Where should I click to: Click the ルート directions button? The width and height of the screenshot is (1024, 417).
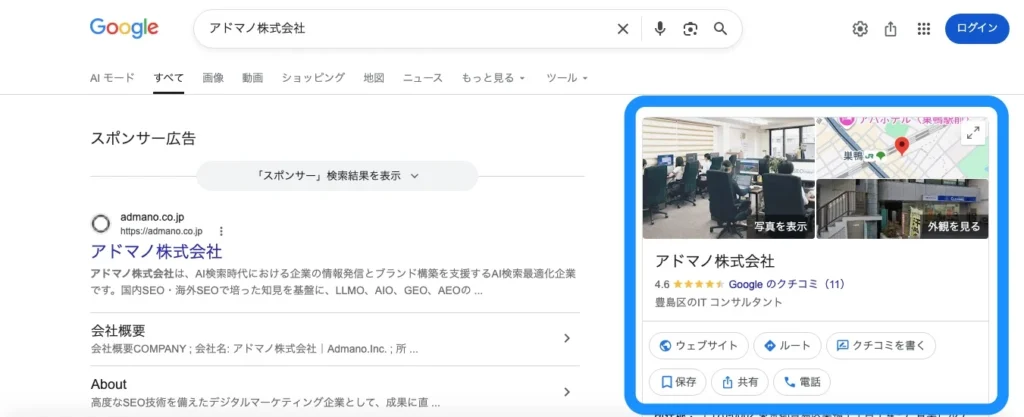click(x=787, y=346)
